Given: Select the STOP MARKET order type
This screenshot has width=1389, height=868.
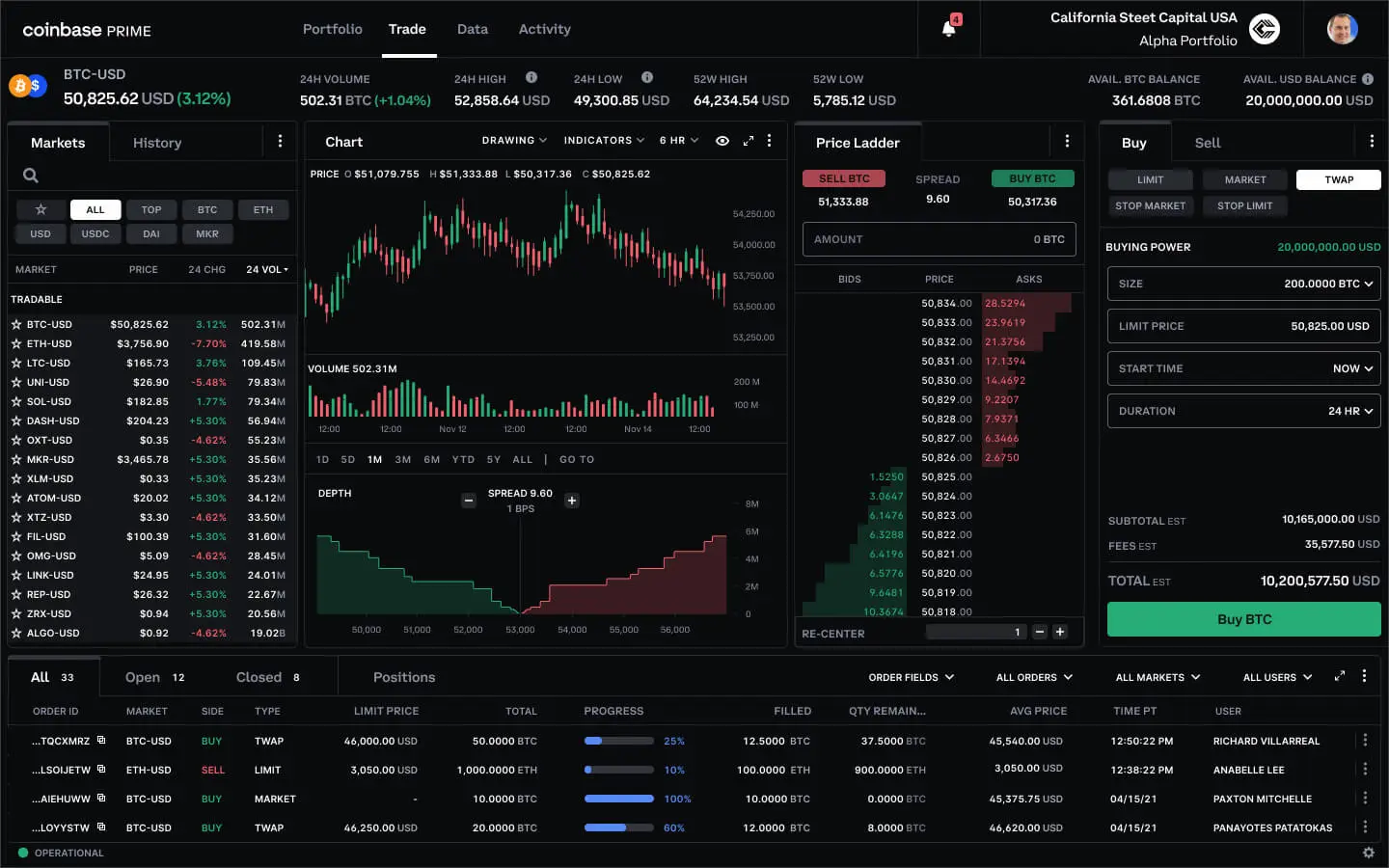Looking at the screenshot, I should (x=1150, y=205).
